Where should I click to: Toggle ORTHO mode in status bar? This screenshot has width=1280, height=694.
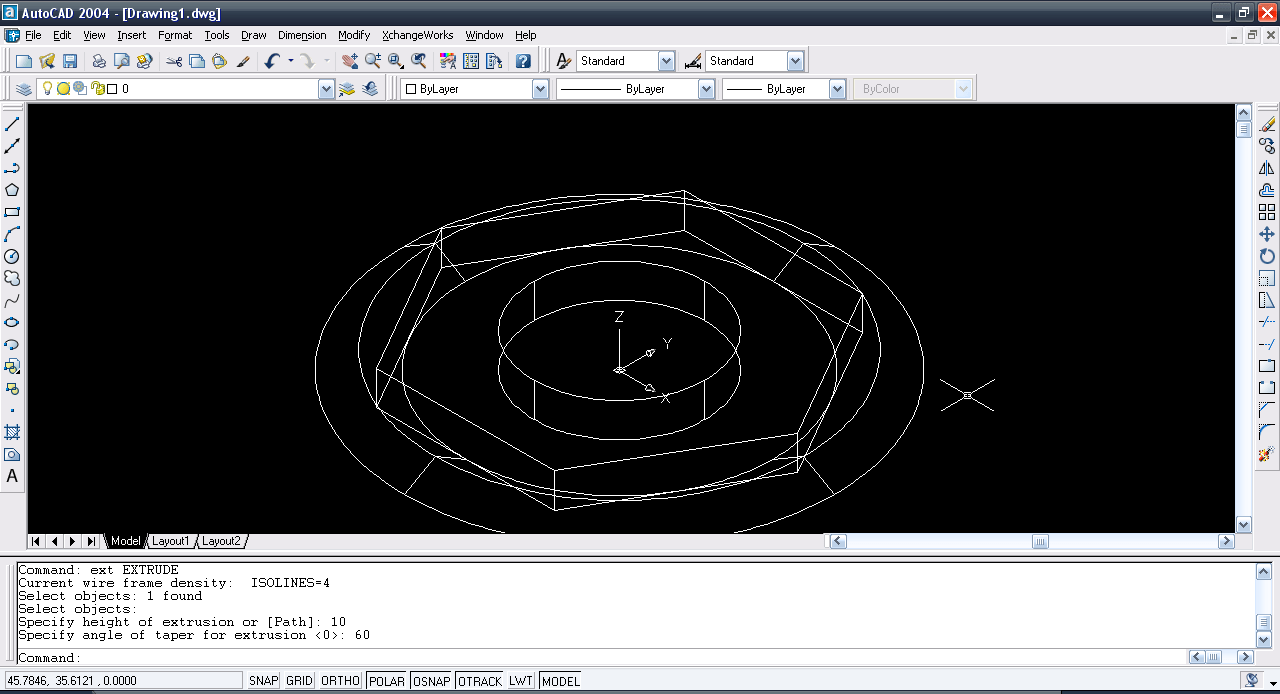340,681
